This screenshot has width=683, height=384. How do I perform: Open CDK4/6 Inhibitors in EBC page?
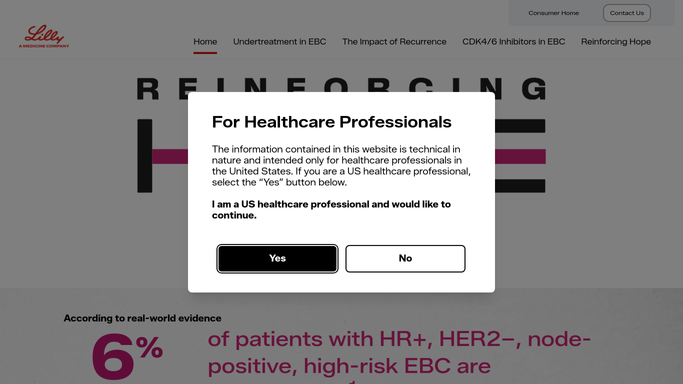[514, 42]
